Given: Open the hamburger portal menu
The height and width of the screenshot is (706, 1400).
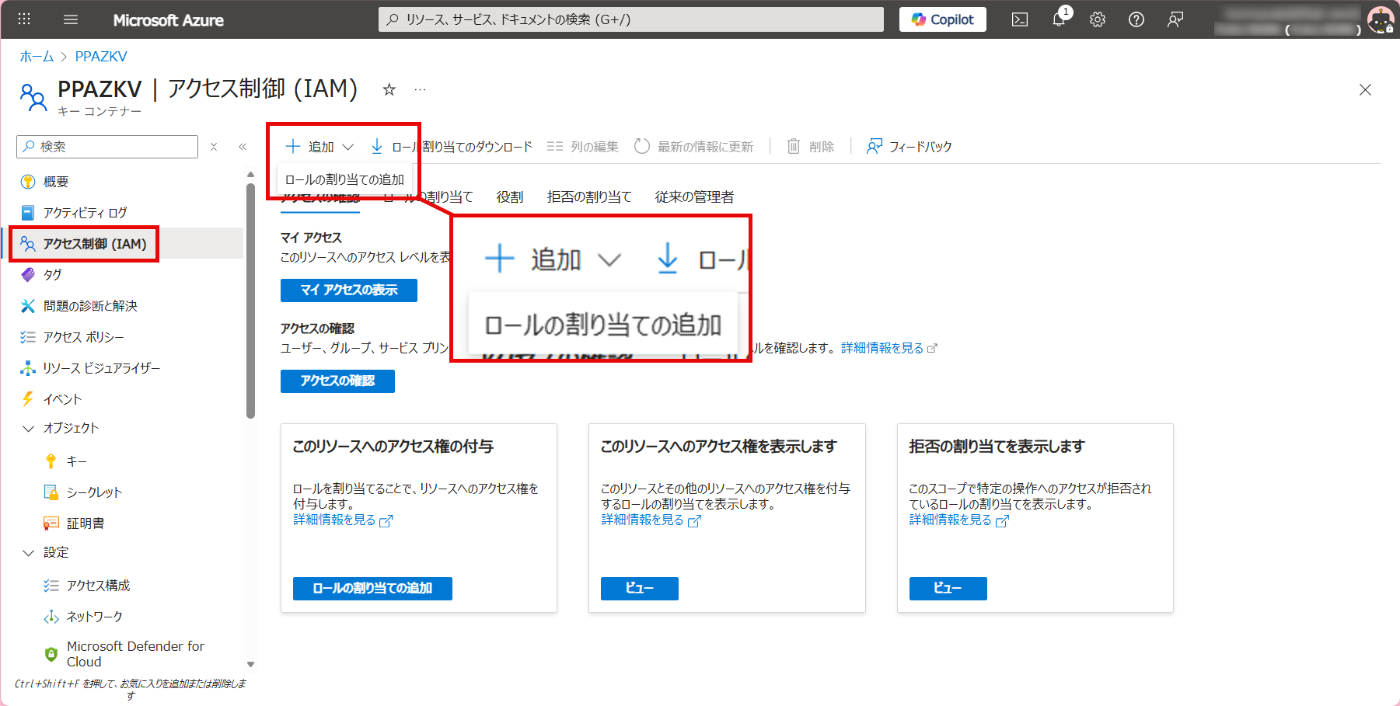Looking at the screenshot, I should pyautogui.click(x=71, y=19).
